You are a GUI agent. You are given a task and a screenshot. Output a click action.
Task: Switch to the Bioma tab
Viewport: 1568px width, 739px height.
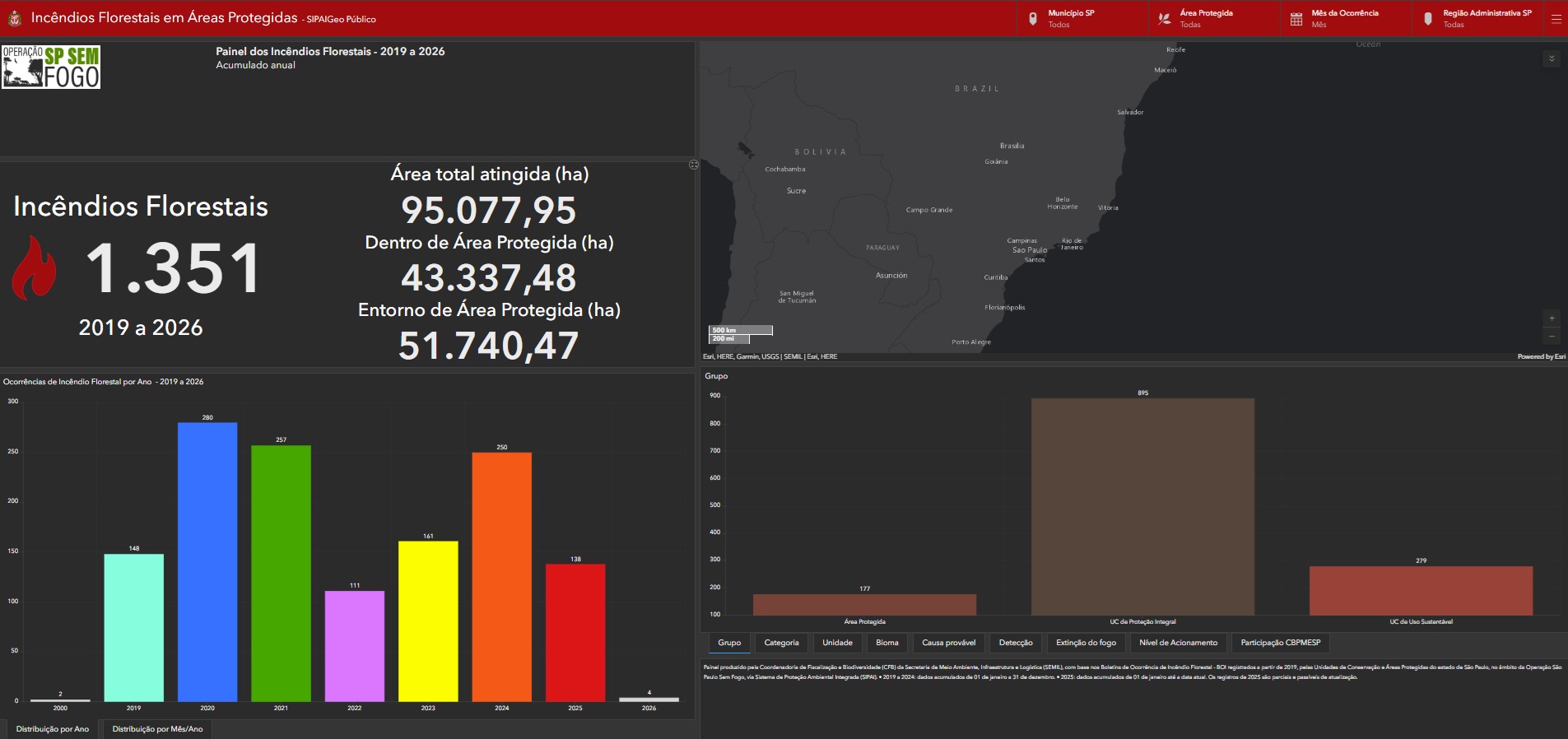pyautogui.click(x=886, y=643)
